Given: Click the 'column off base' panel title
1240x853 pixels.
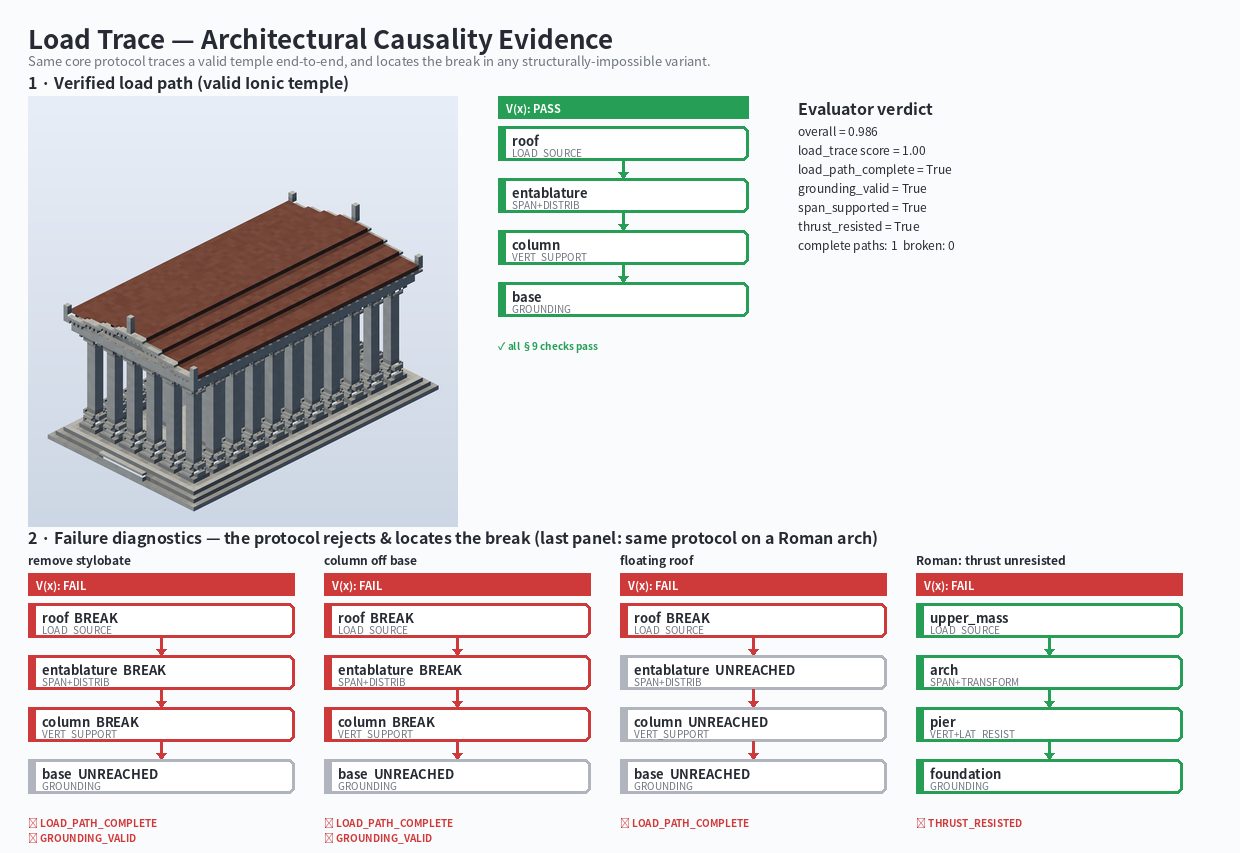Looking at the screenshot, I should pos(370,561).
